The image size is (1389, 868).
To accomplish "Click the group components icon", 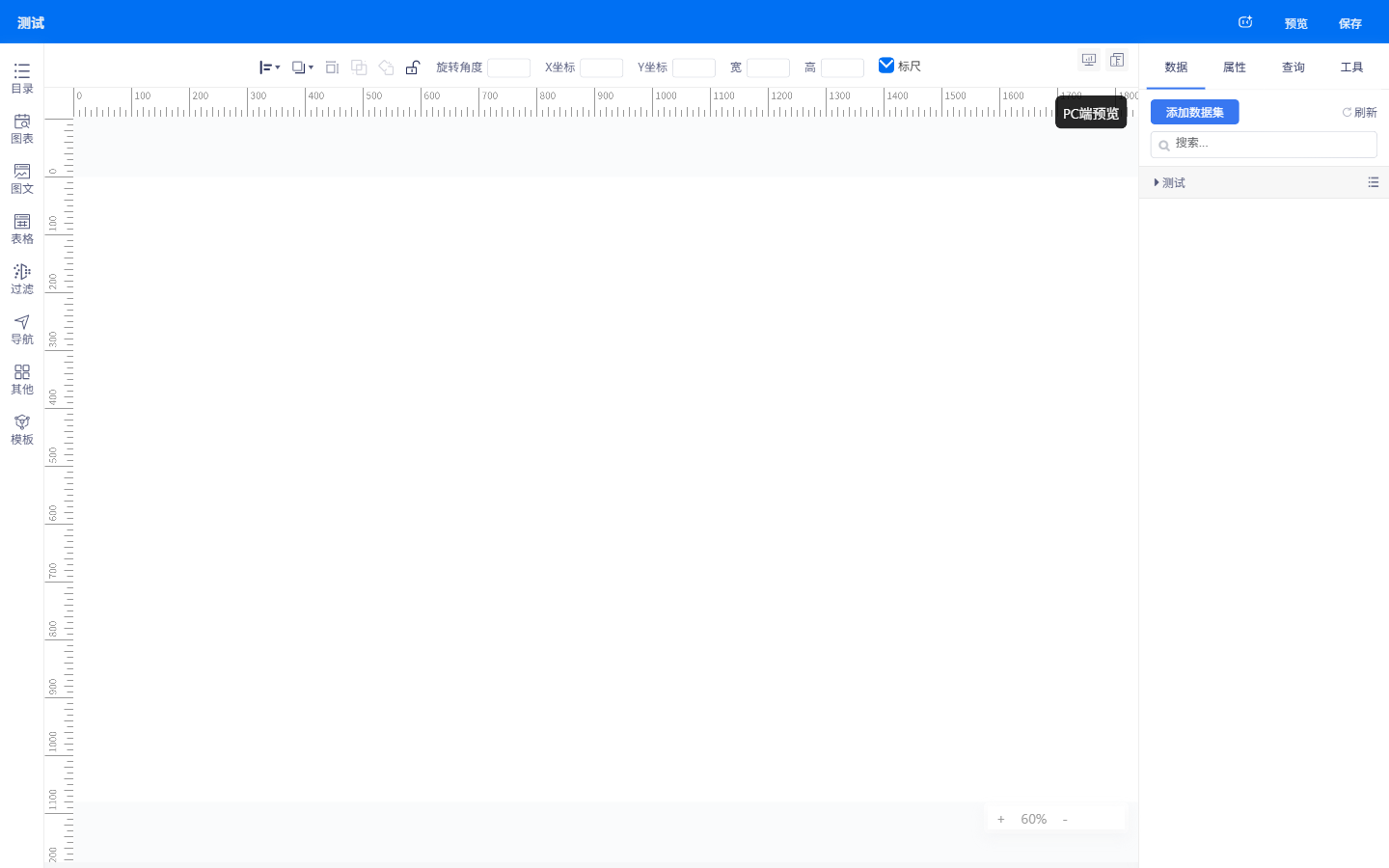I will point(359,68).
